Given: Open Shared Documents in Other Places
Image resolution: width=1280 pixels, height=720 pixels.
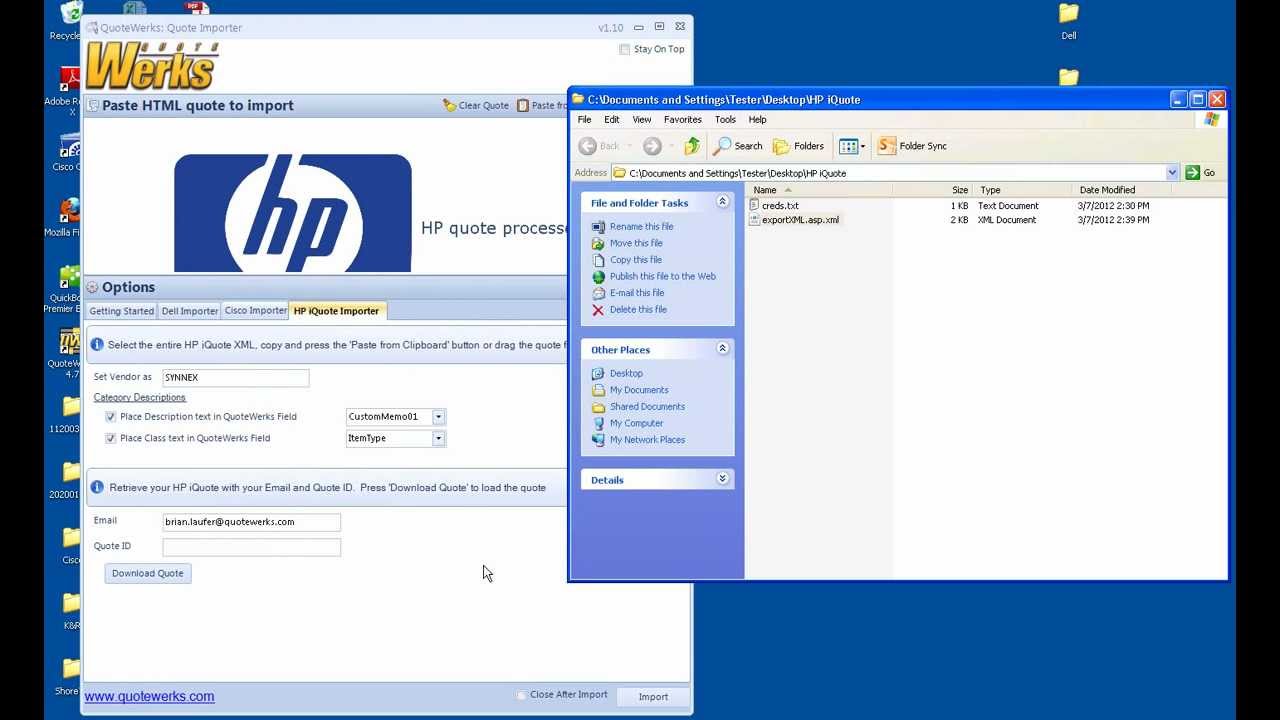Looking at the screenshot, I should pyautogui.click(x=647, y=407).
